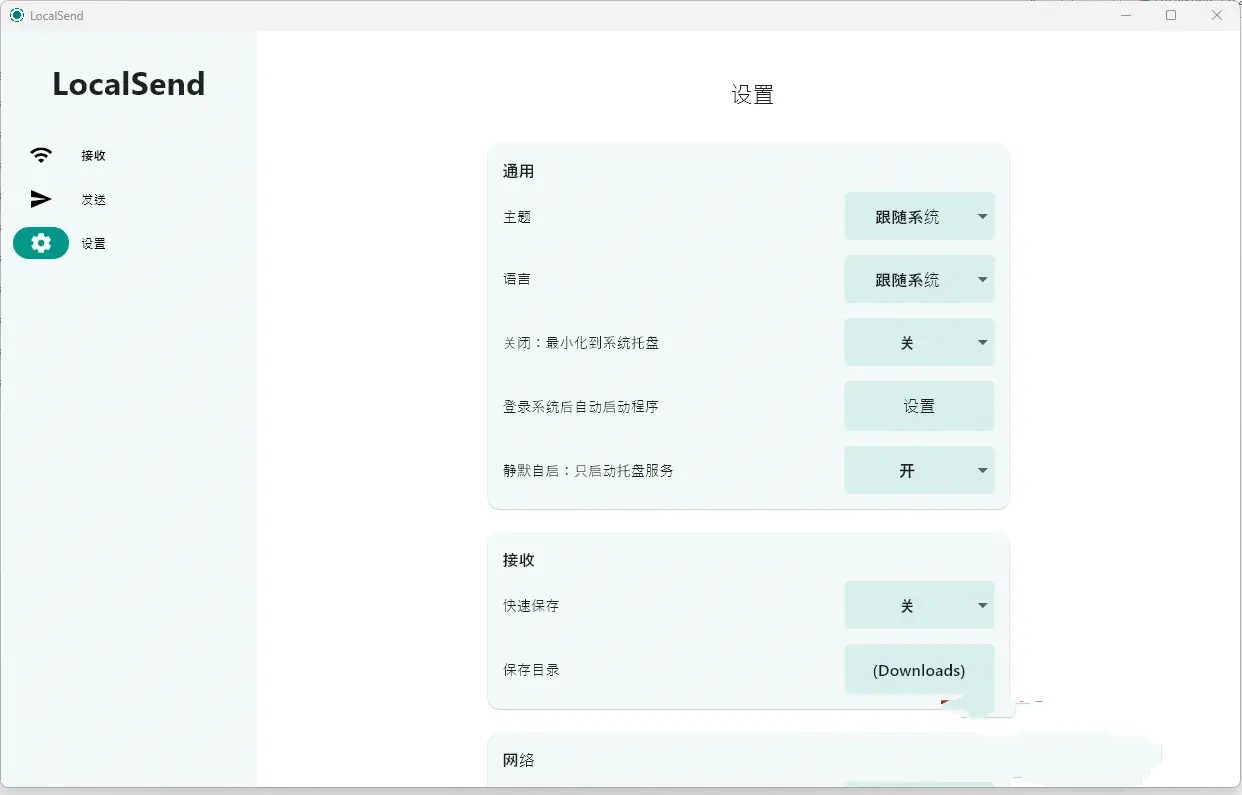Toggle 静默自启 option currently set to 开
1242x795 pixels.
918,470
